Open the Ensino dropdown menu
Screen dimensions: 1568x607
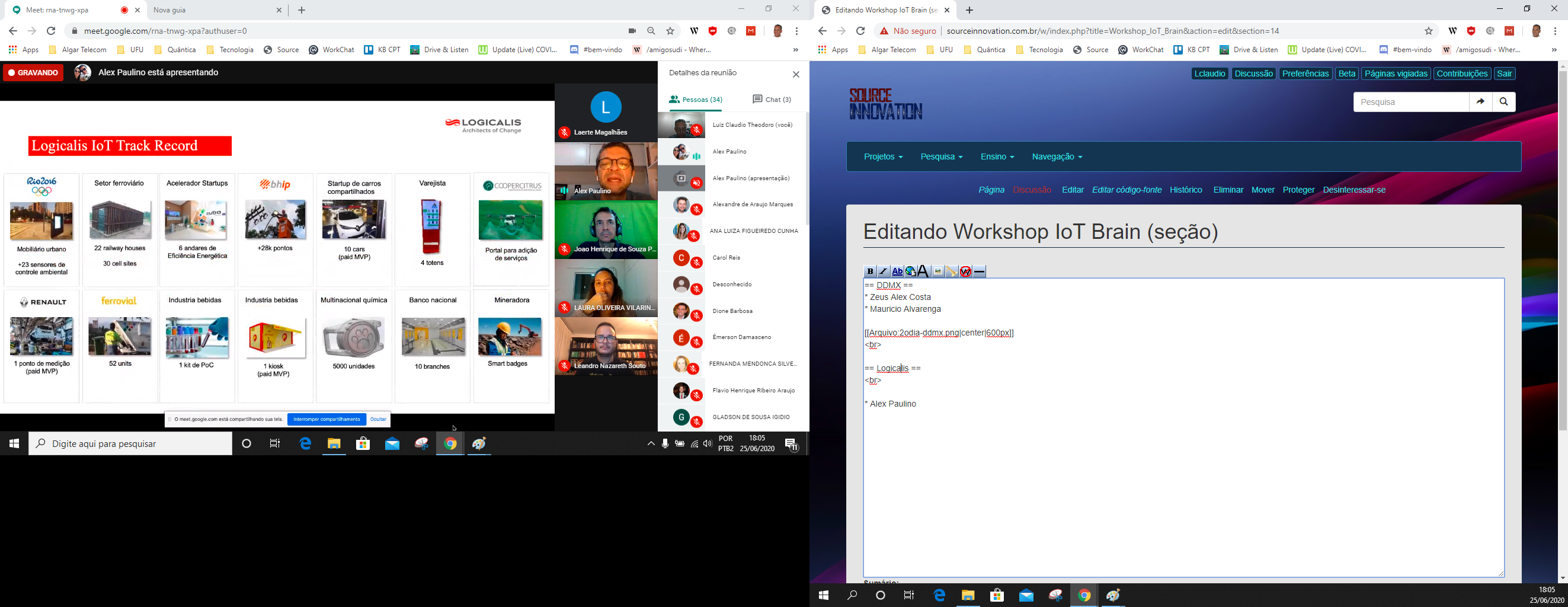(997, 156)
